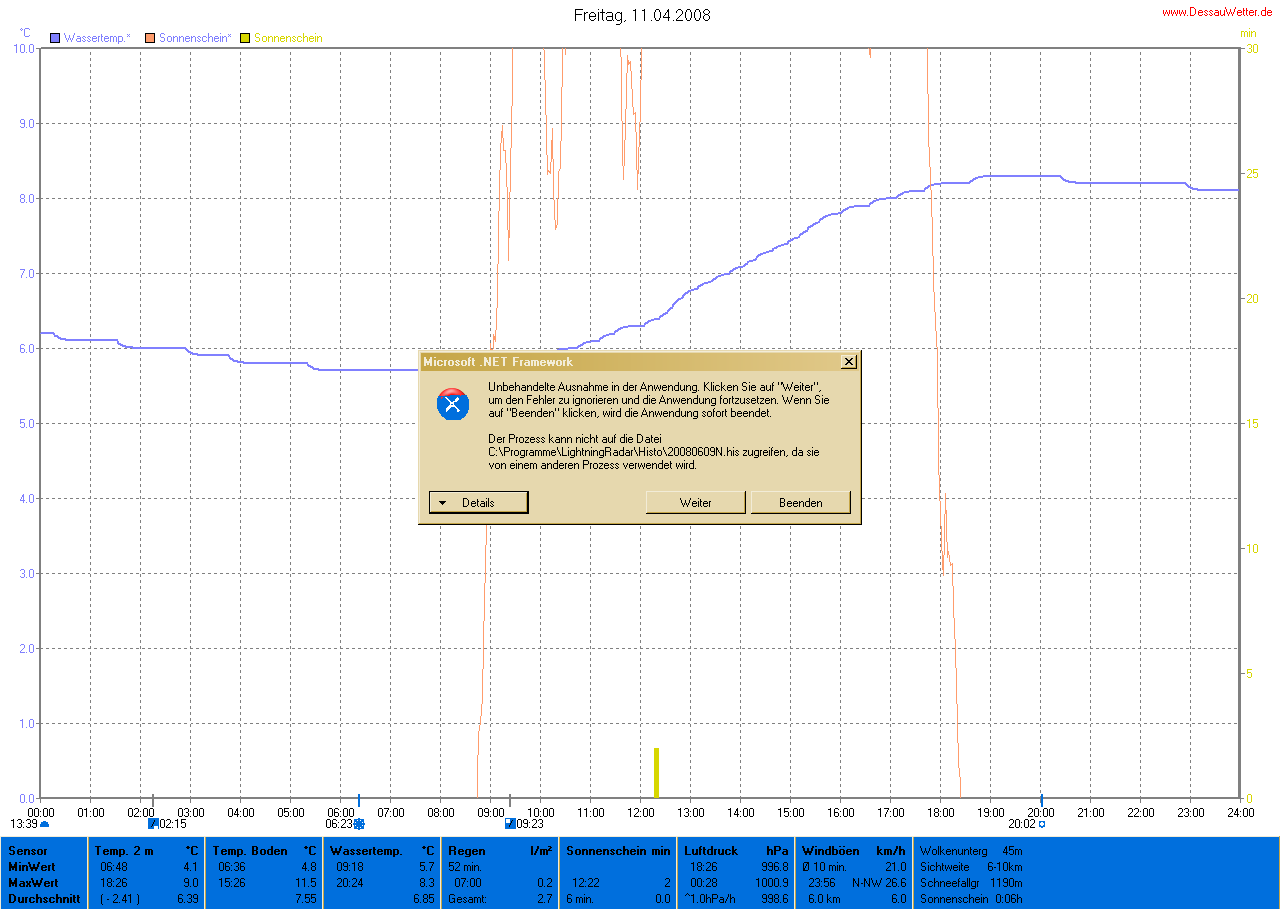Screen dimensions: 1280x909
Task: Select the Luftdruck hPa column header
Action: 735,851
